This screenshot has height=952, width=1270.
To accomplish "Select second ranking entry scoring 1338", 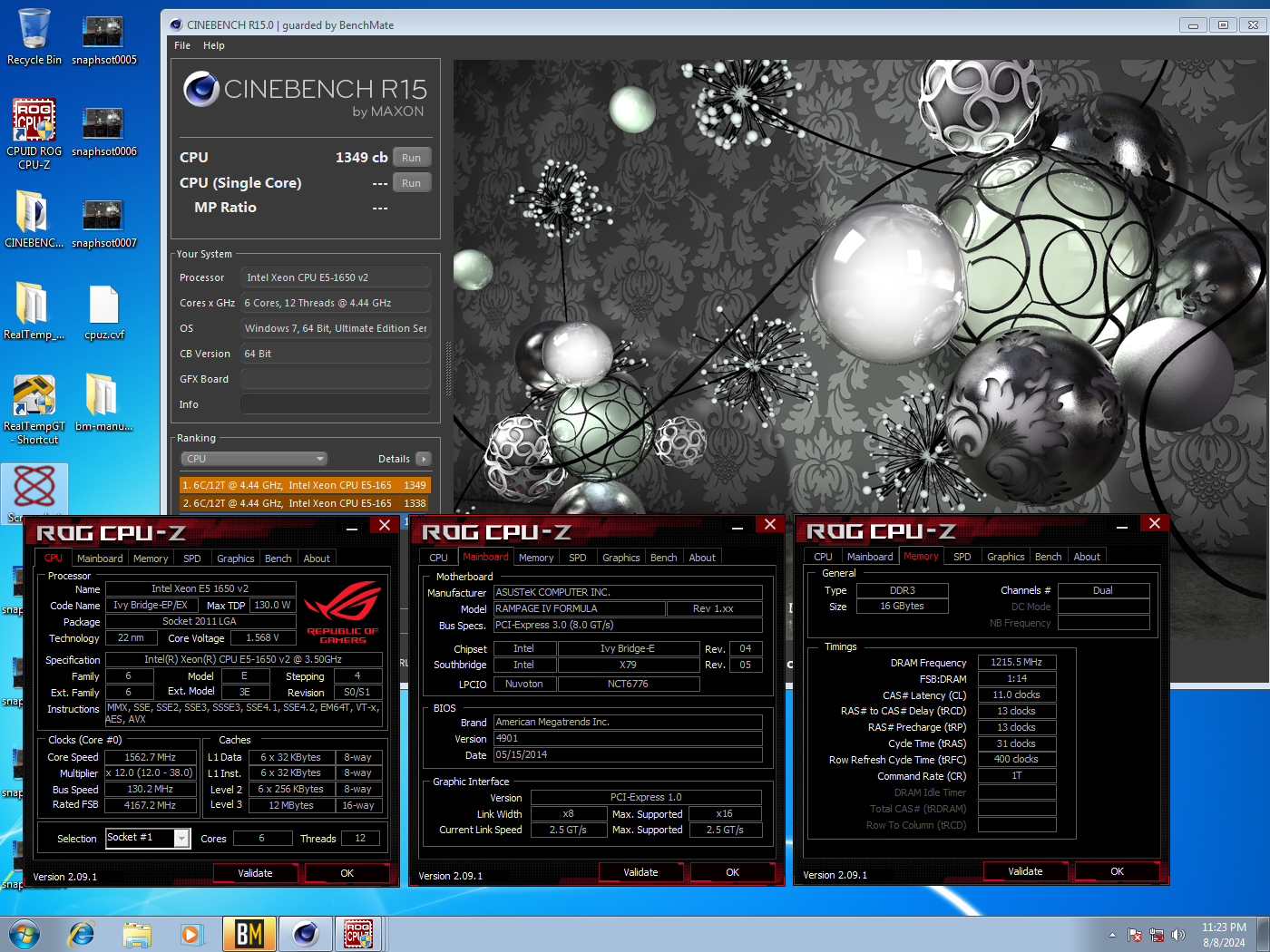I will 305,503.
